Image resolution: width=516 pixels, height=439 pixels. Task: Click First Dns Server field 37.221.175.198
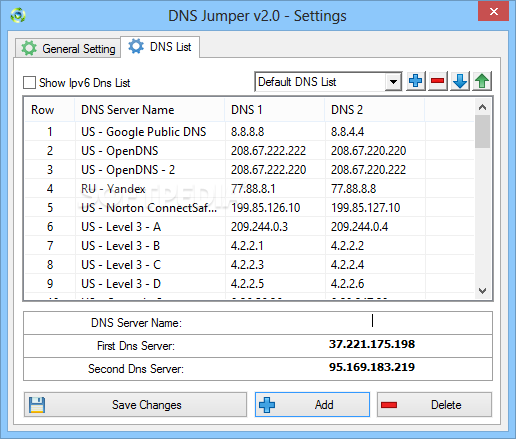click(x=372, y=344)
